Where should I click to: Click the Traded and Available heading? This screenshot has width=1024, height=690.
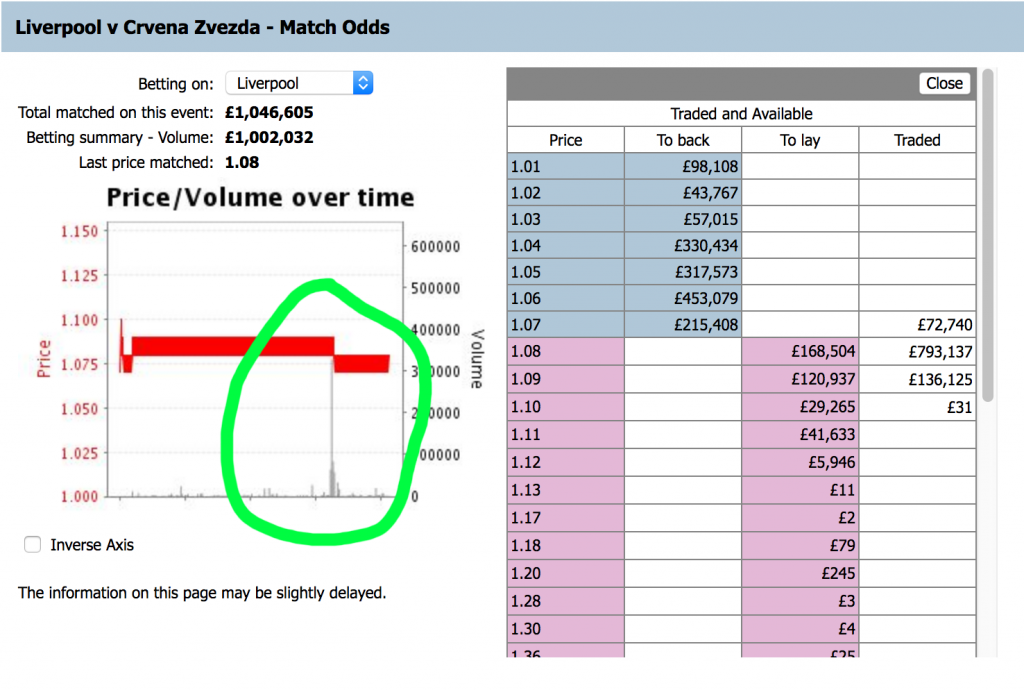point(741,114)
